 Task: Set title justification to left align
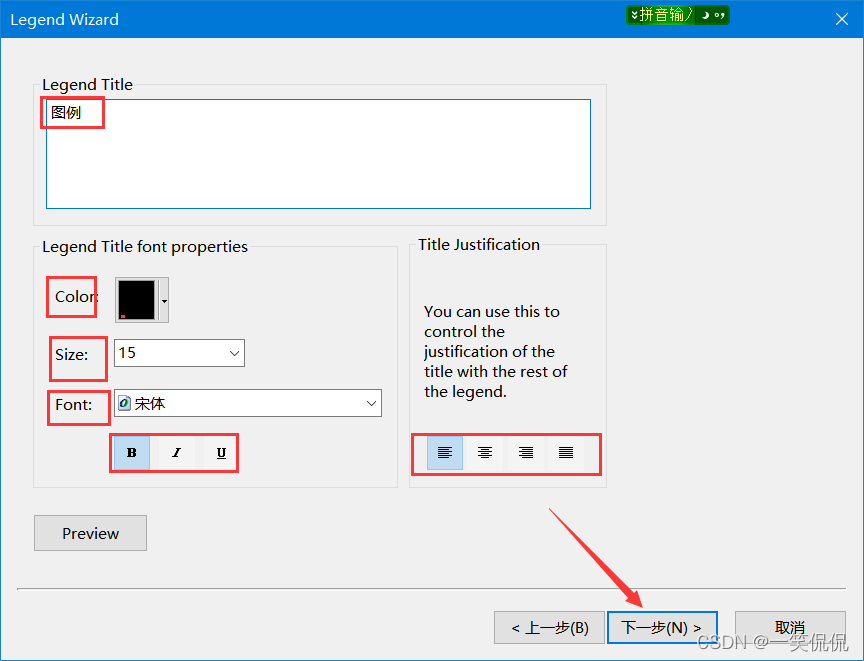tap(445, 453)
